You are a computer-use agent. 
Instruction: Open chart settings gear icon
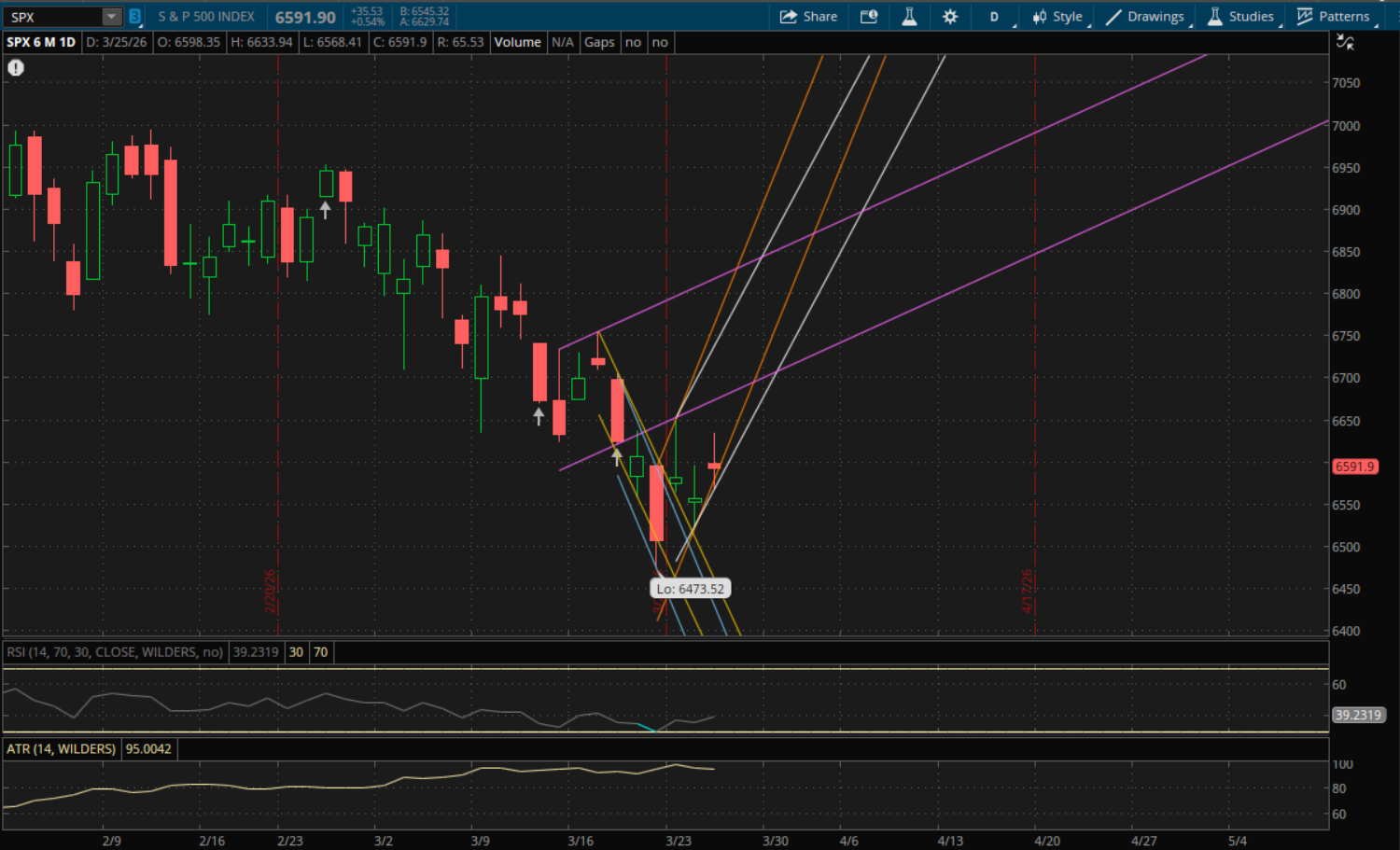950,17
